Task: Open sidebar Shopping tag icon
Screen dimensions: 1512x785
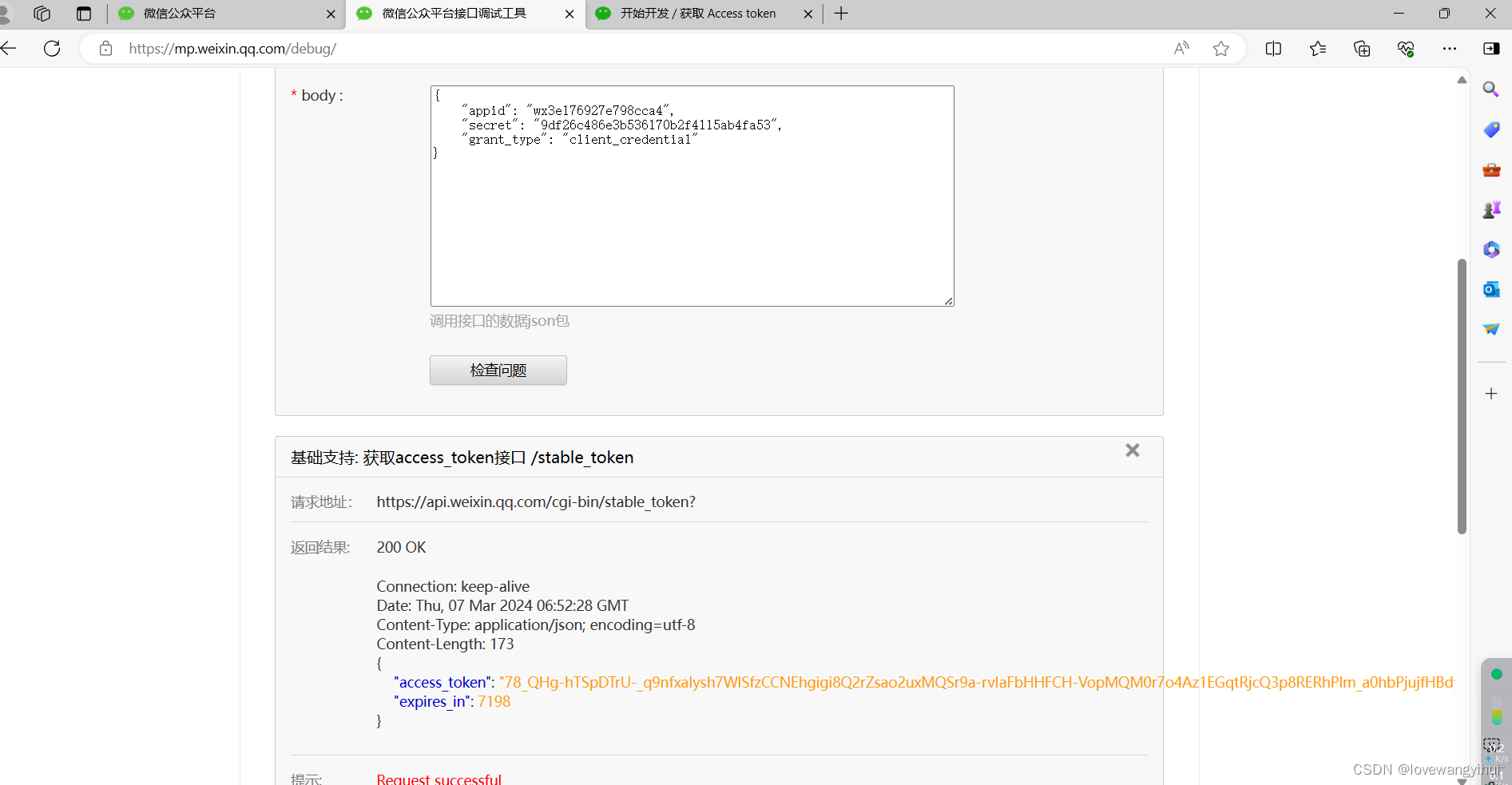Action: click(1491, 129)
